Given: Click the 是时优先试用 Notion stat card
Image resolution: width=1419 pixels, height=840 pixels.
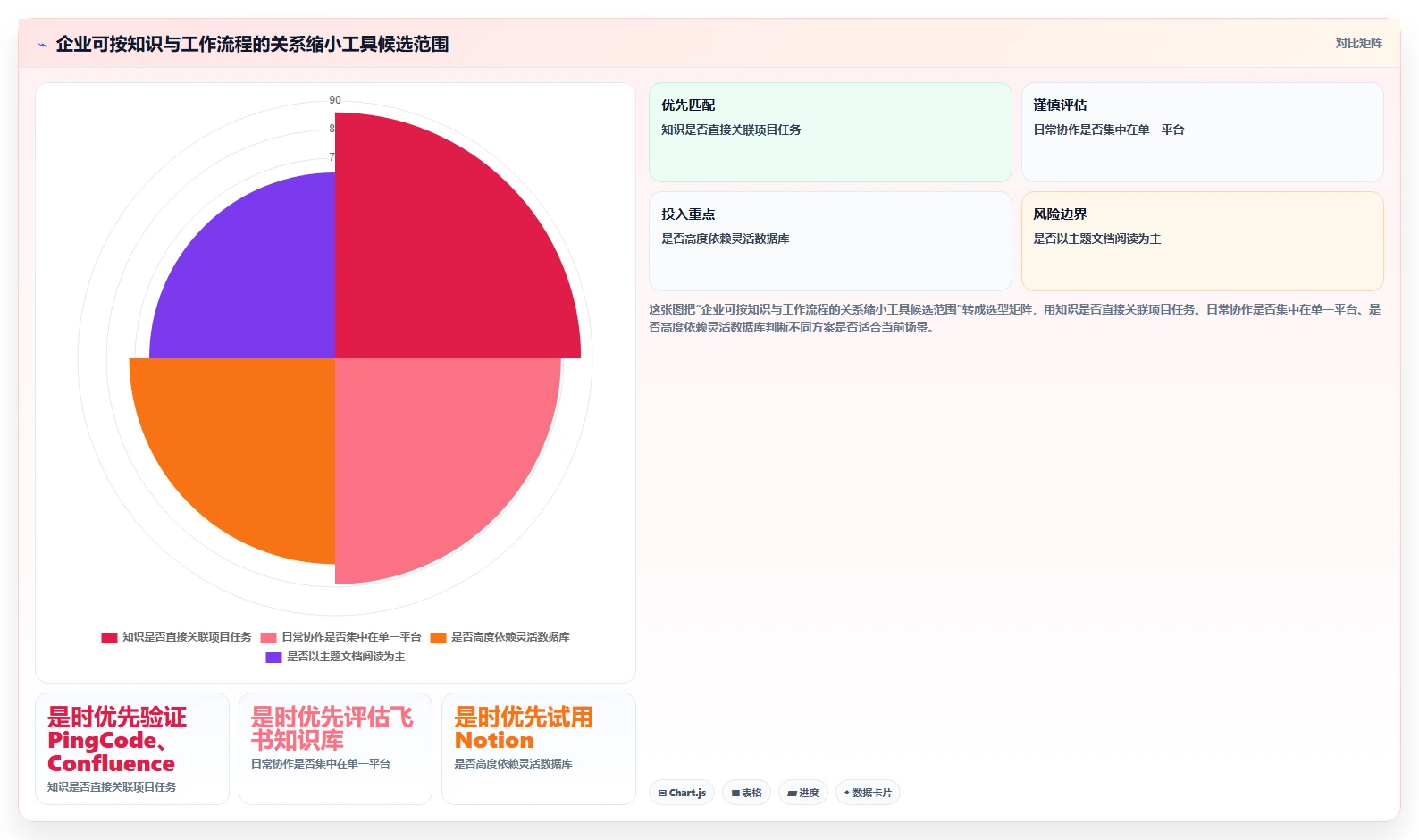Looking at the screenshot, I should [539, 749].
